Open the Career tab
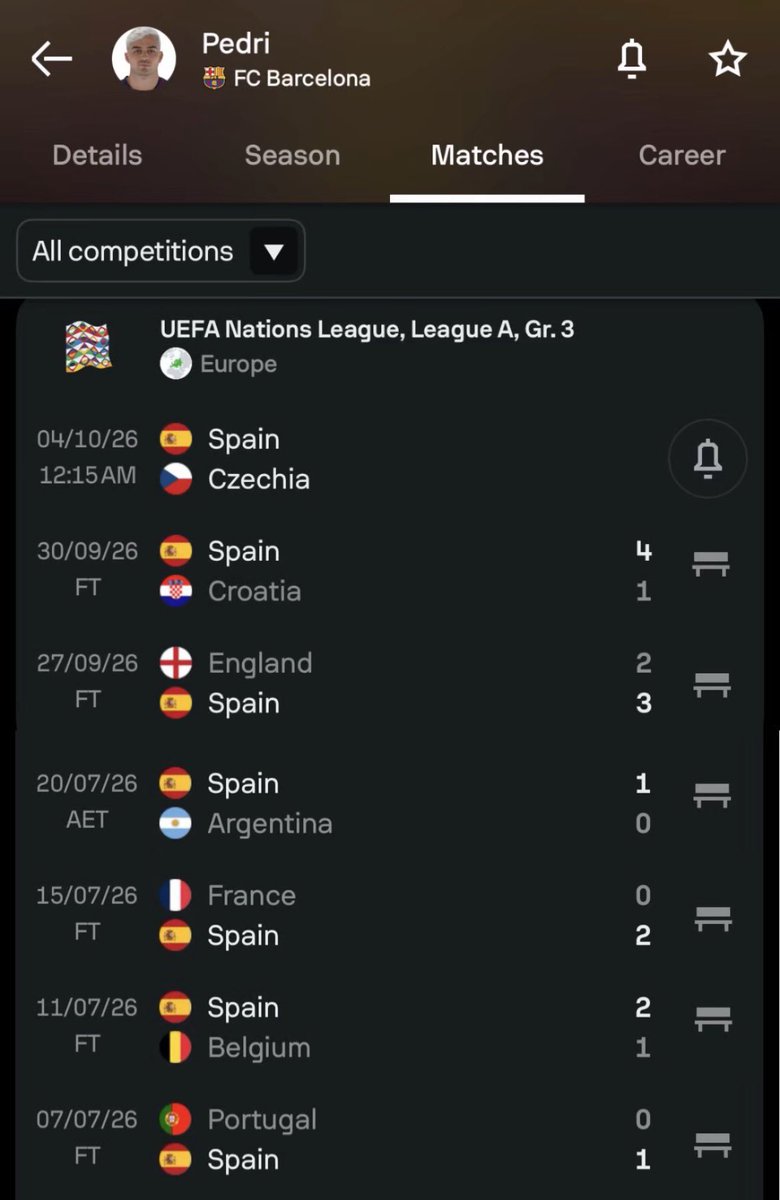Viewport: 780px width, 1200px height. point(682,155)
